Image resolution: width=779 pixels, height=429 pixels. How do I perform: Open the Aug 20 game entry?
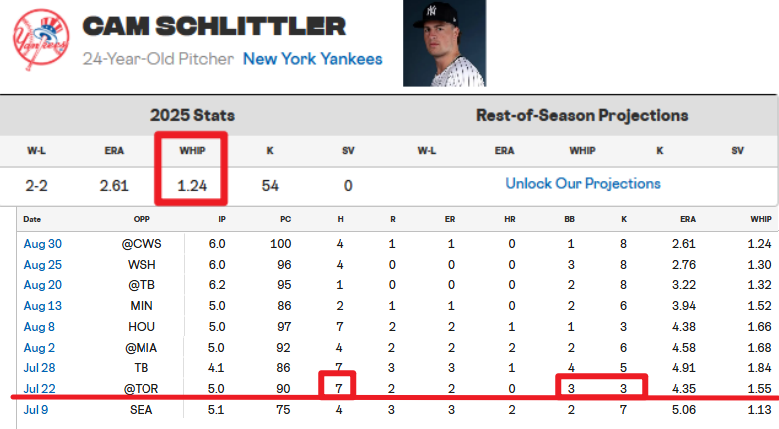[43, 285]
